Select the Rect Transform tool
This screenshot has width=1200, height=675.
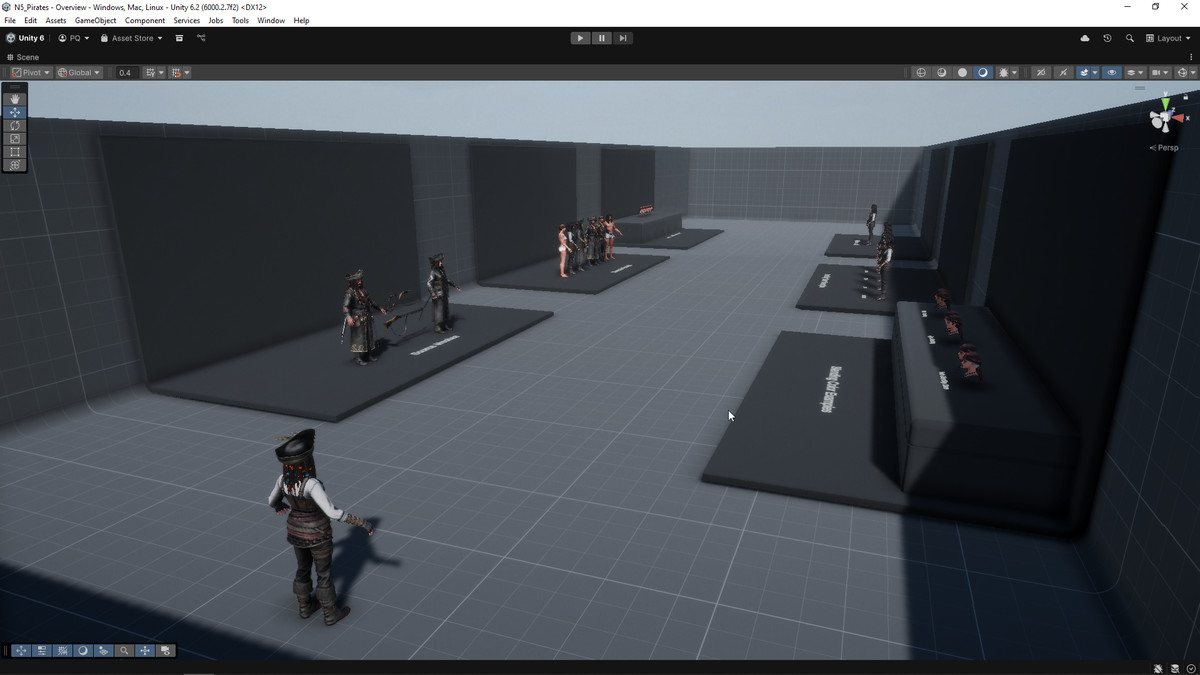tap(15, 152)
